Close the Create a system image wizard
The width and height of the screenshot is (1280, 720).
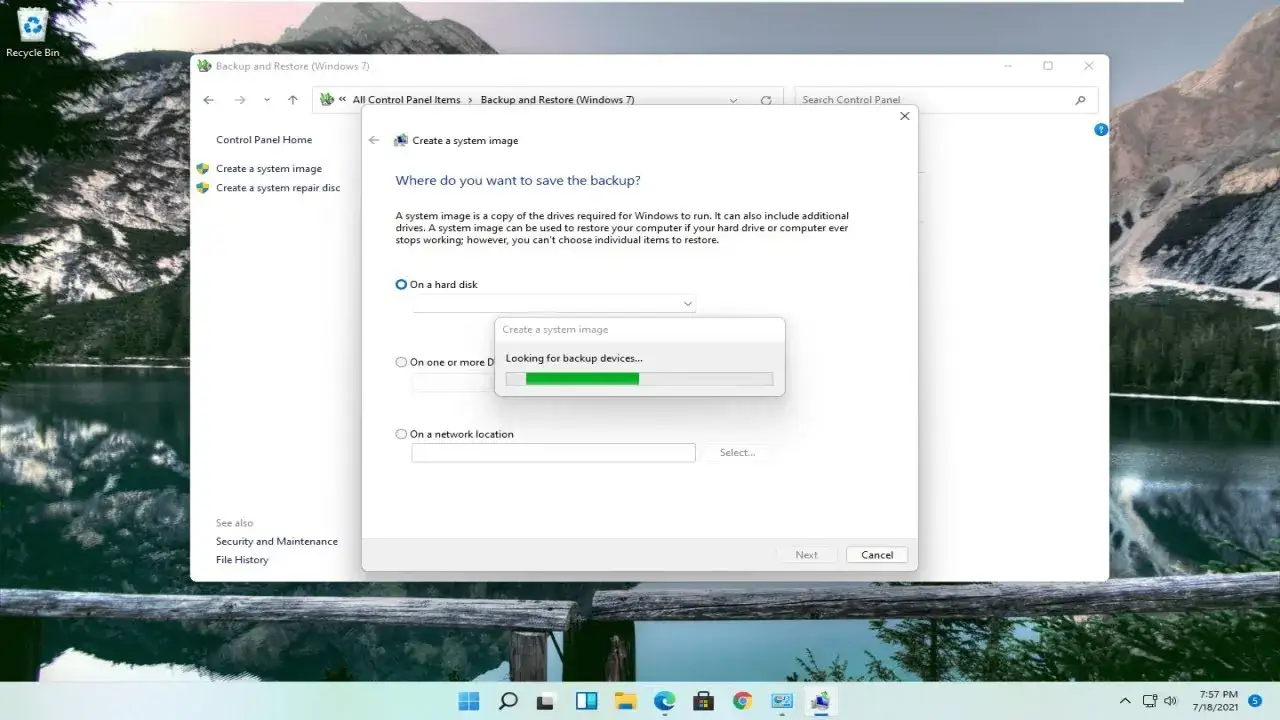905,116
